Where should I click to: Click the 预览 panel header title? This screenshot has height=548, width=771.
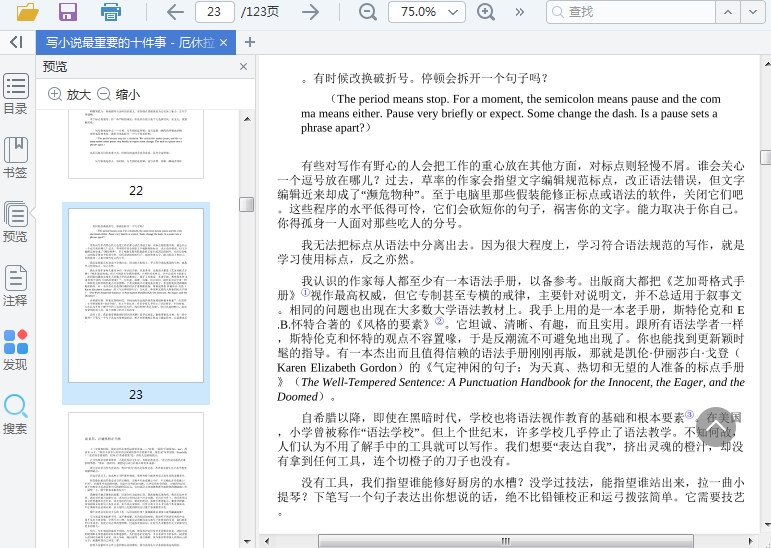[x=55, y=66]
